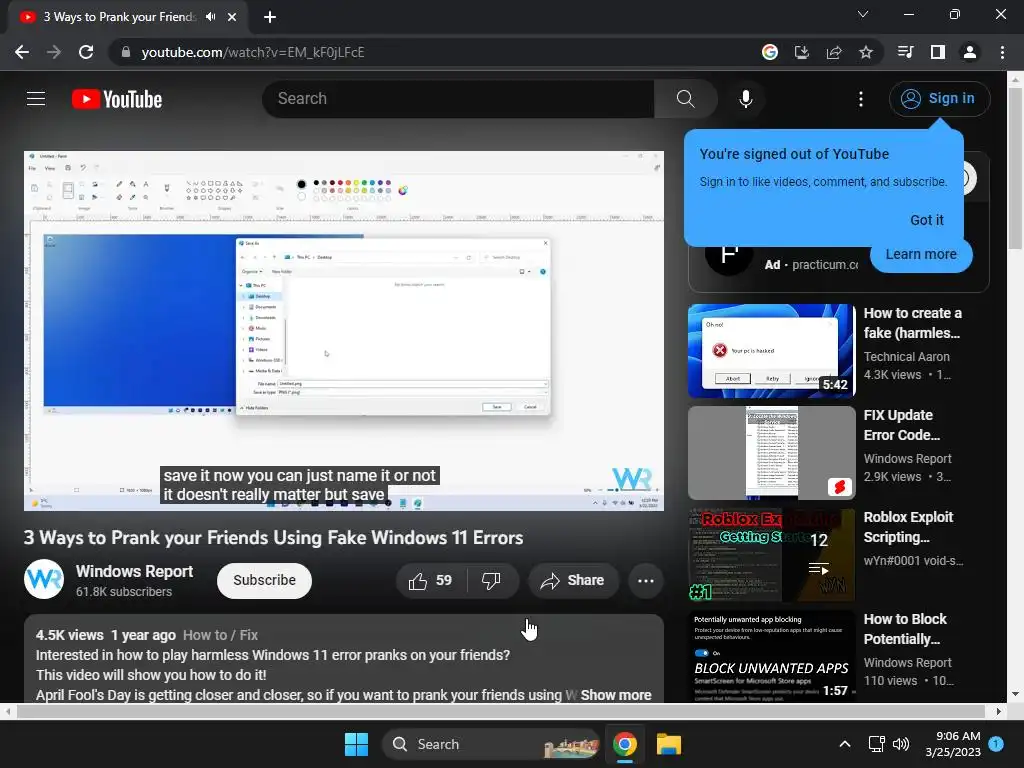Mute the tab via speaker icon
This screenshot has width=1024, height=768.
click(x=210, y=17)
